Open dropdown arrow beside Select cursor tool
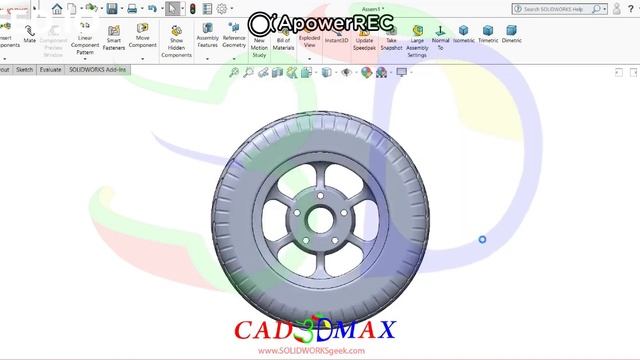Viewport: 640px width, 360px height. [x=182, y=9]
